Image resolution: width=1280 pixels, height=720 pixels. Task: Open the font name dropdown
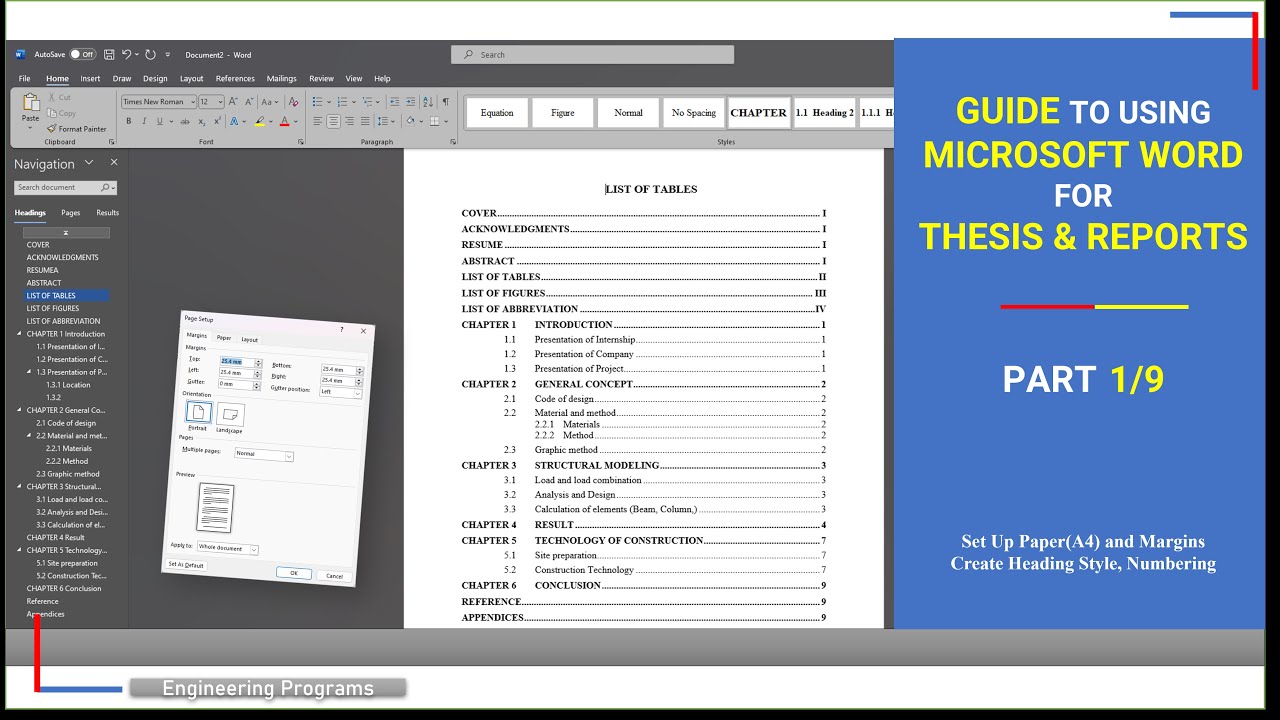[x=191, y=102]
